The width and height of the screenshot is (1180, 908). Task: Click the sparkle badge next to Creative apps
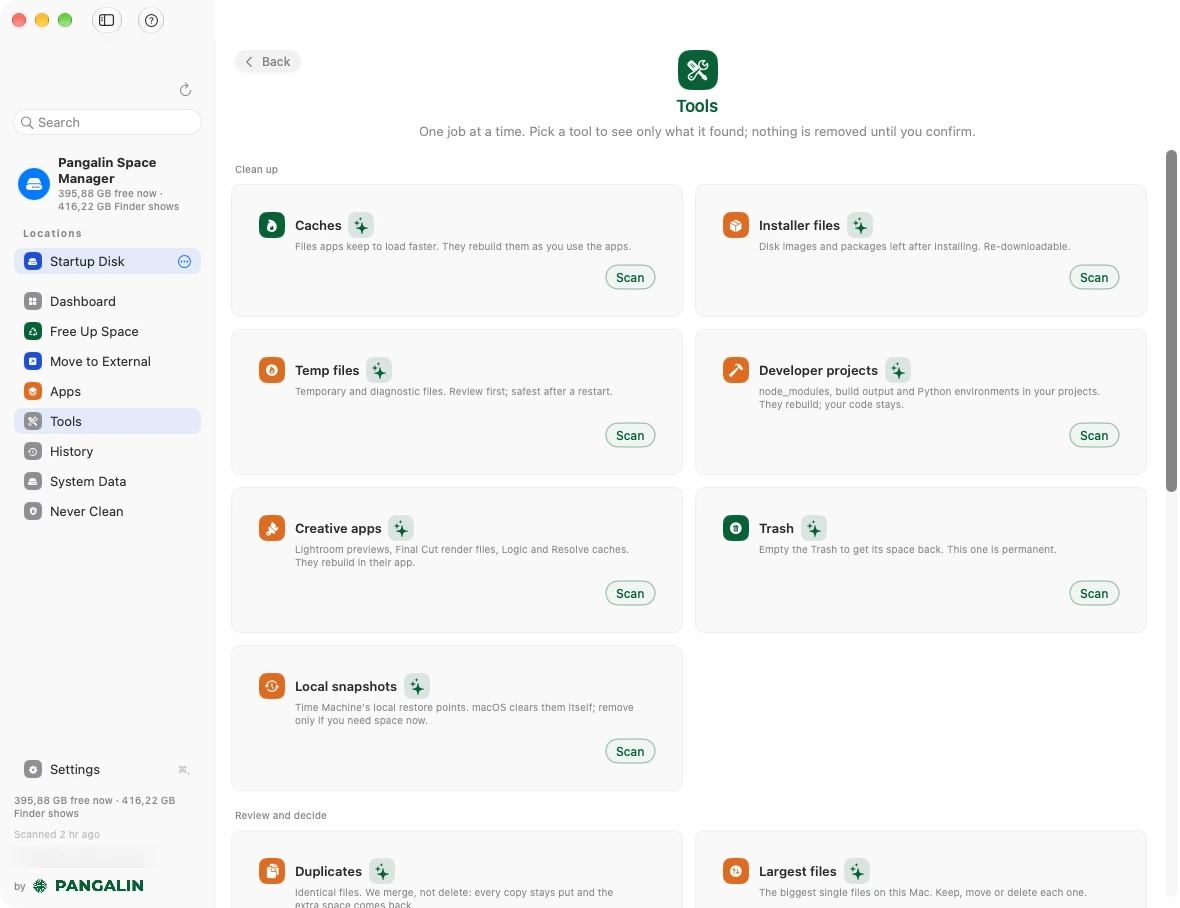[400, 528]
